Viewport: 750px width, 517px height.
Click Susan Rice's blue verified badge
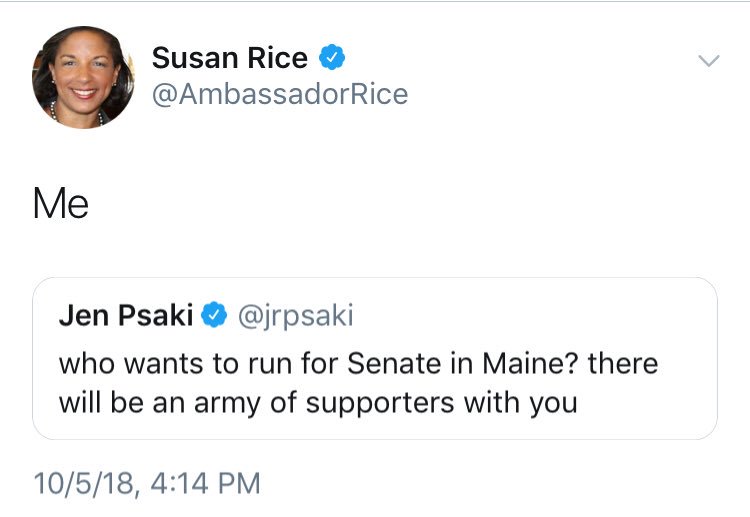(332, 57)
